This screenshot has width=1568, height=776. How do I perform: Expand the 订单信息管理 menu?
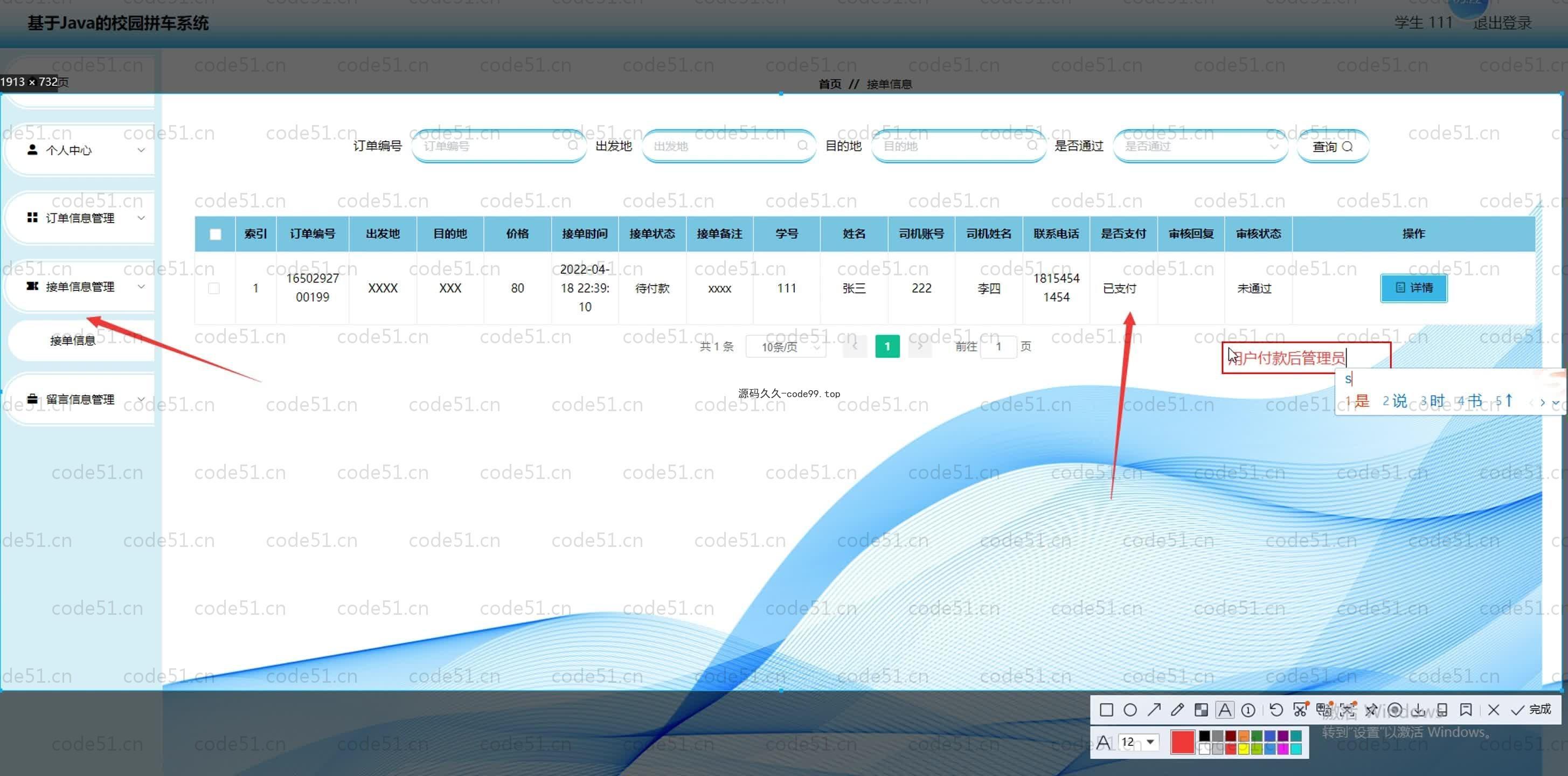pos(81,218)
